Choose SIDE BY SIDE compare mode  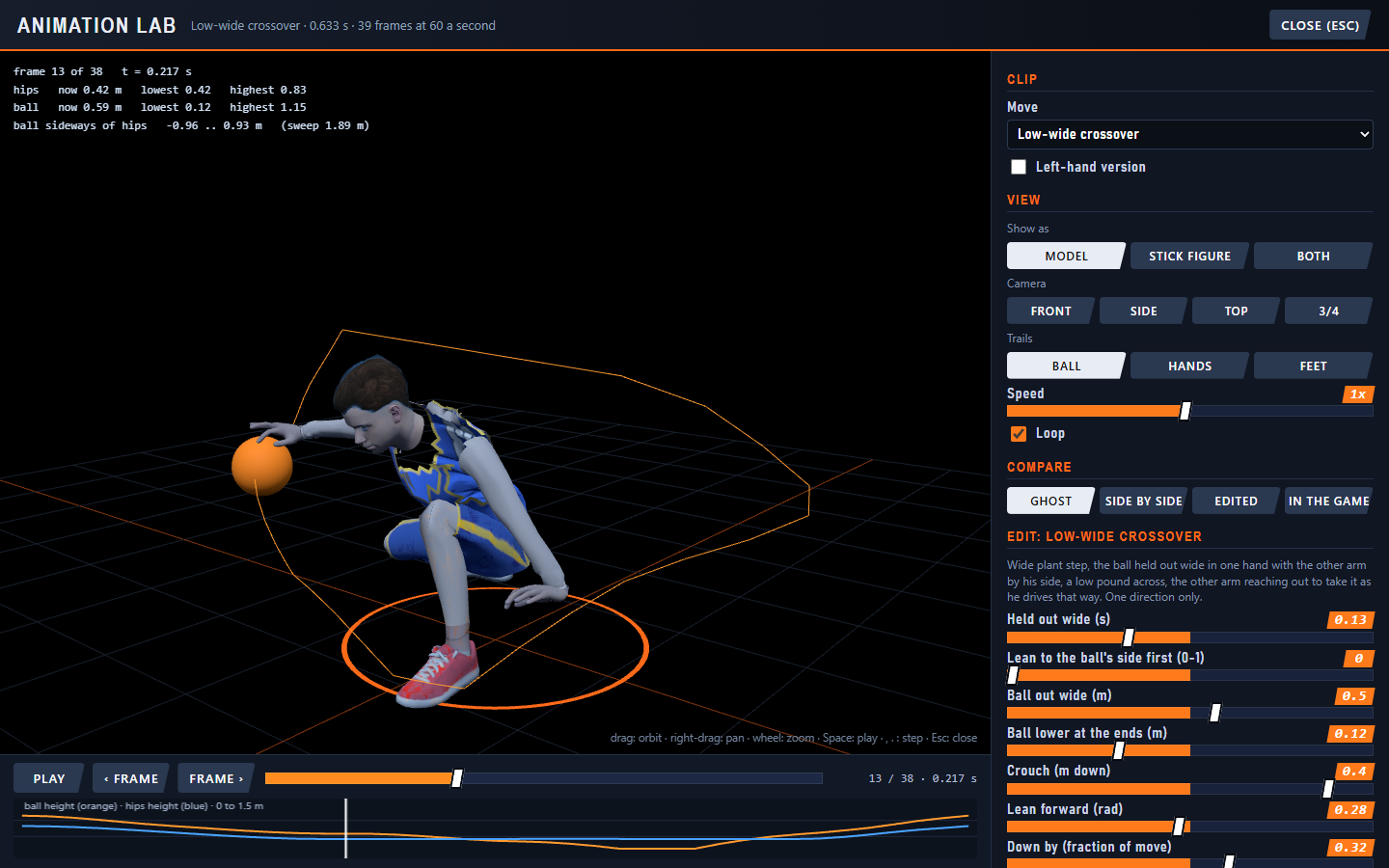[1143, 501]
